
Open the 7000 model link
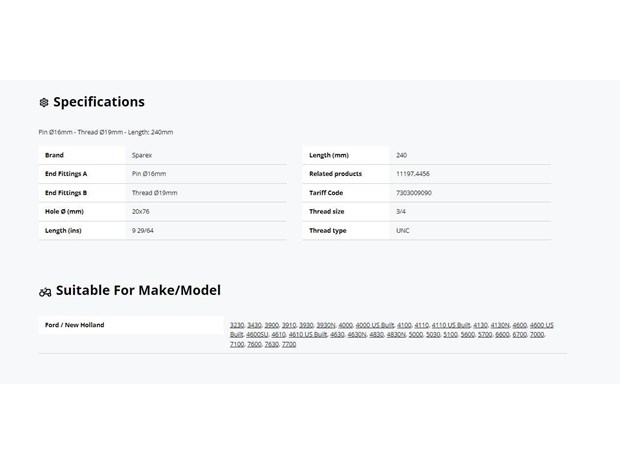(537, 335)
